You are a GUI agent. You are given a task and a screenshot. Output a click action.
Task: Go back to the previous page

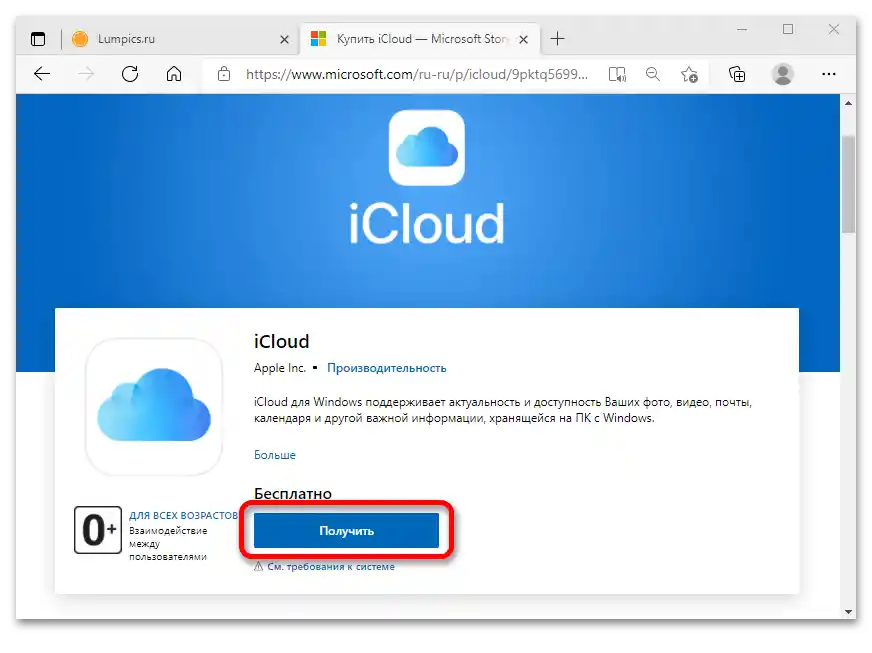(42, 73)
